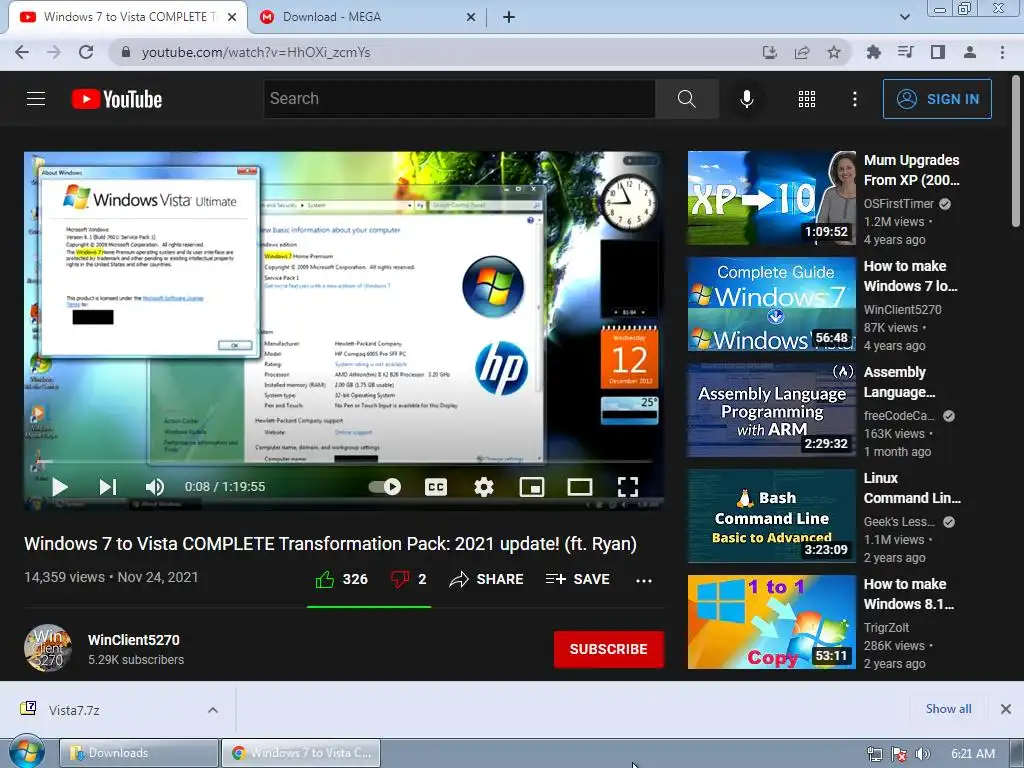
Task: Skip to the next video
Action: pos(108,487)
